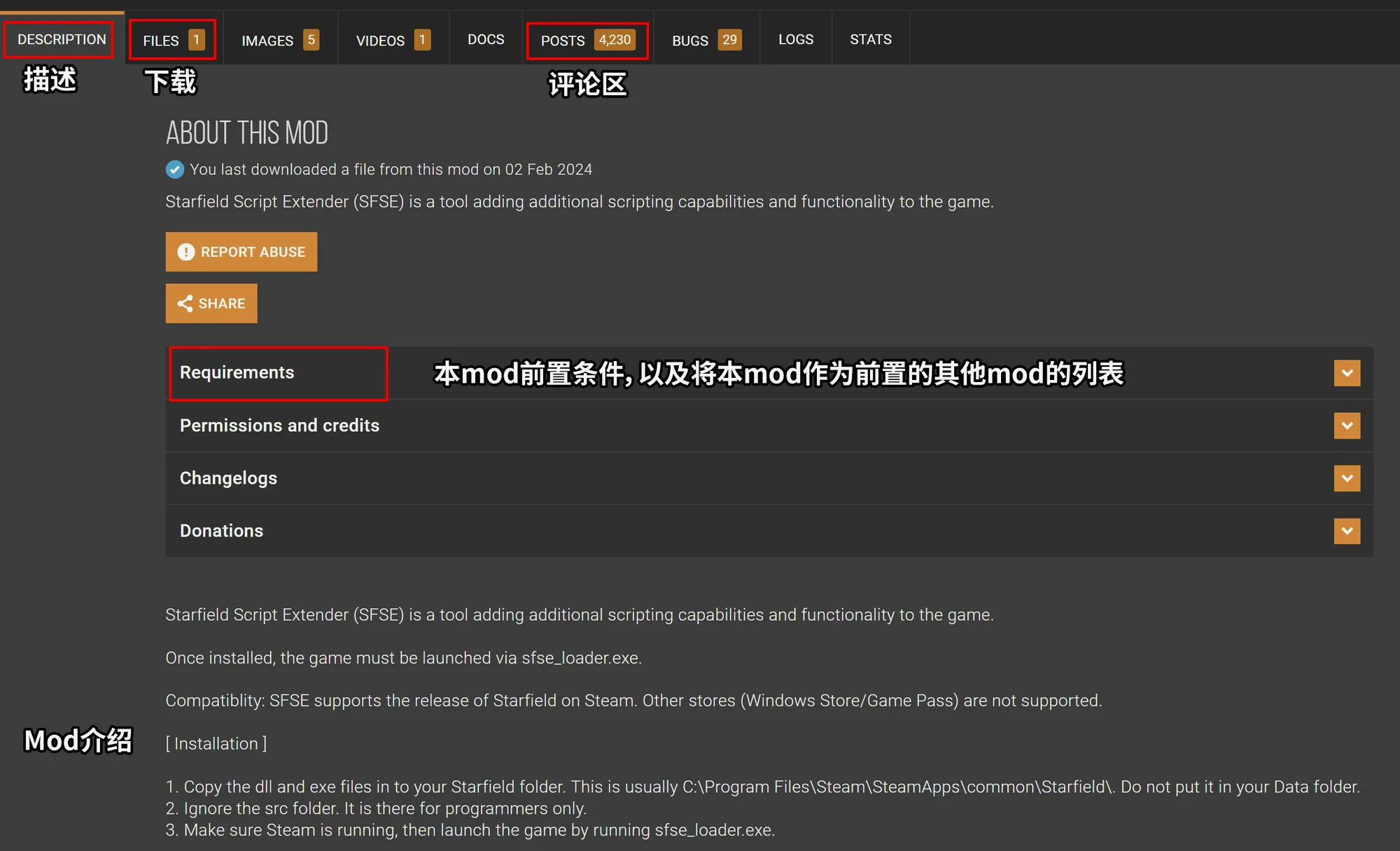This screenshot has height=851, width=1400.
Task: Click the Files count badge 1
Action: click(x=197, y=40)
